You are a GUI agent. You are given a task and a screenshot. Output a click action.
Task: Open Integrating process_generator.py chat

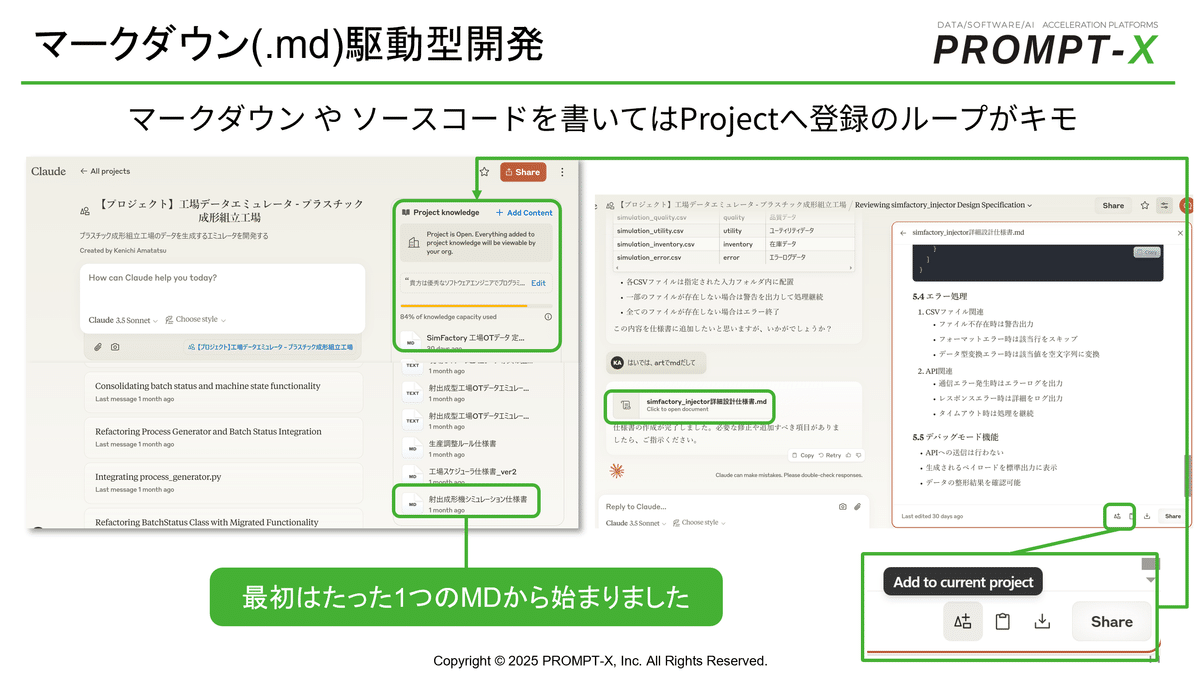click(222, 482)
